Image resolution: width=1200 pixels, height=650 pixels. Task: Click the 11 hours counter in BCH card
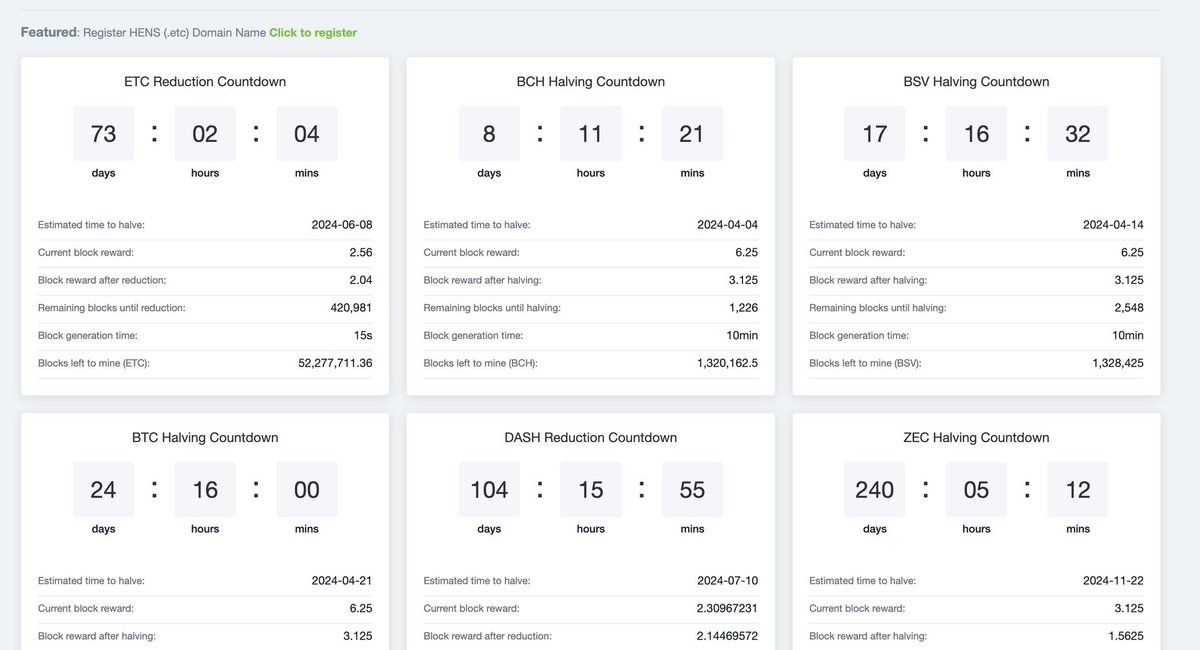tap(591, 133)
